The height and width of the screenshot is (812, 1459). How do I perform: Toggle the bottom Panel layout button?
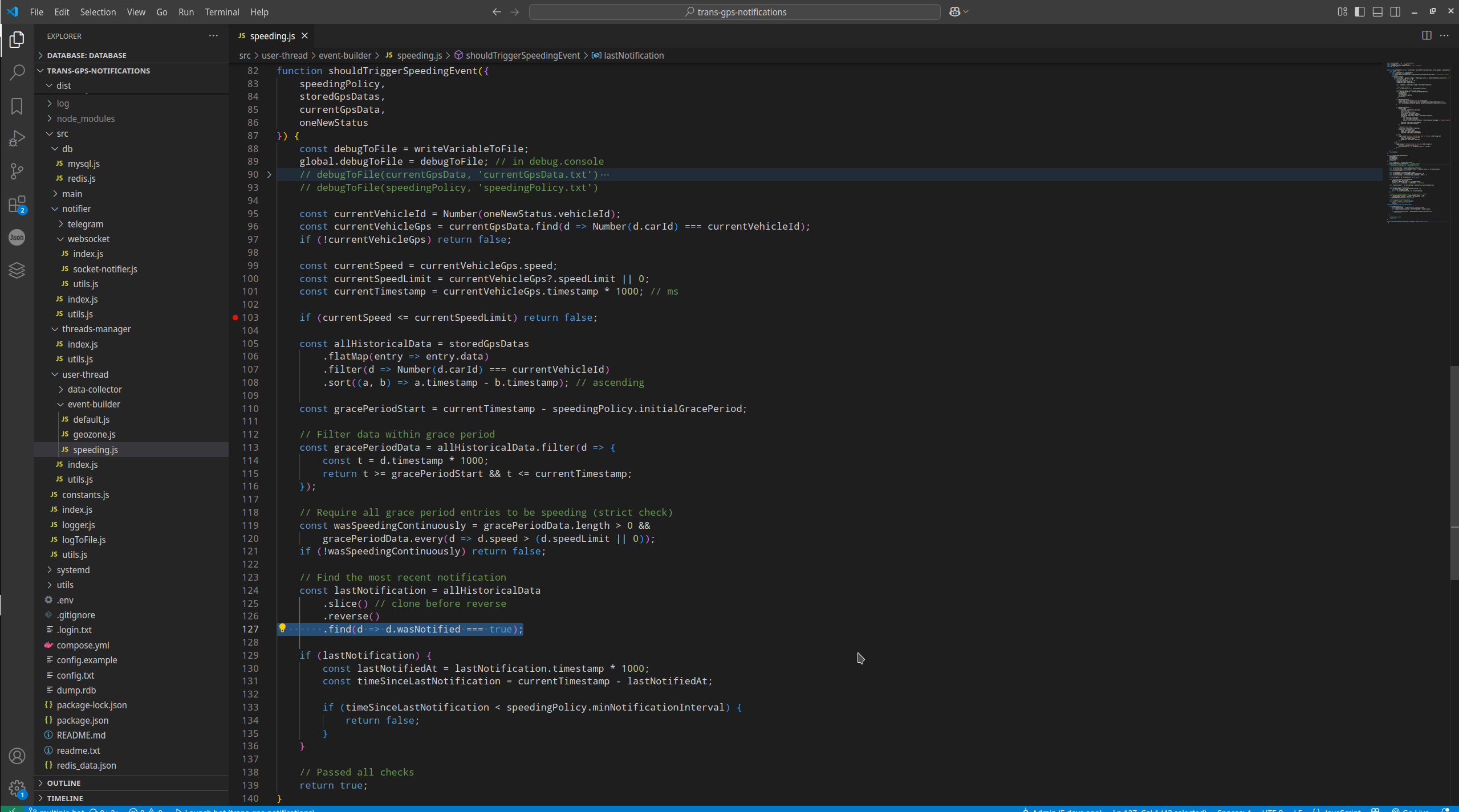(1377, 12)
